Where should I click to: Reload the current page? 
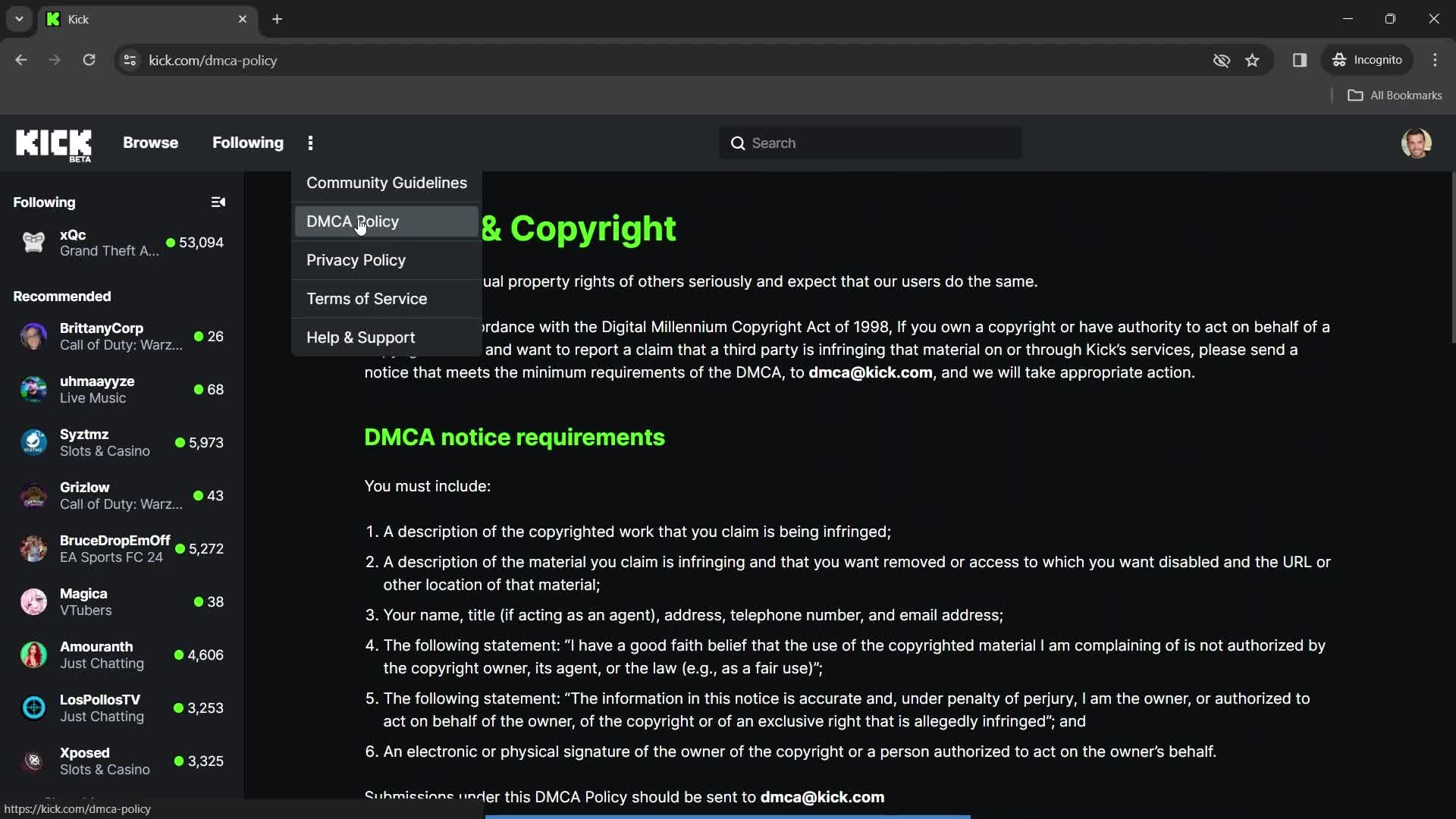89,60
